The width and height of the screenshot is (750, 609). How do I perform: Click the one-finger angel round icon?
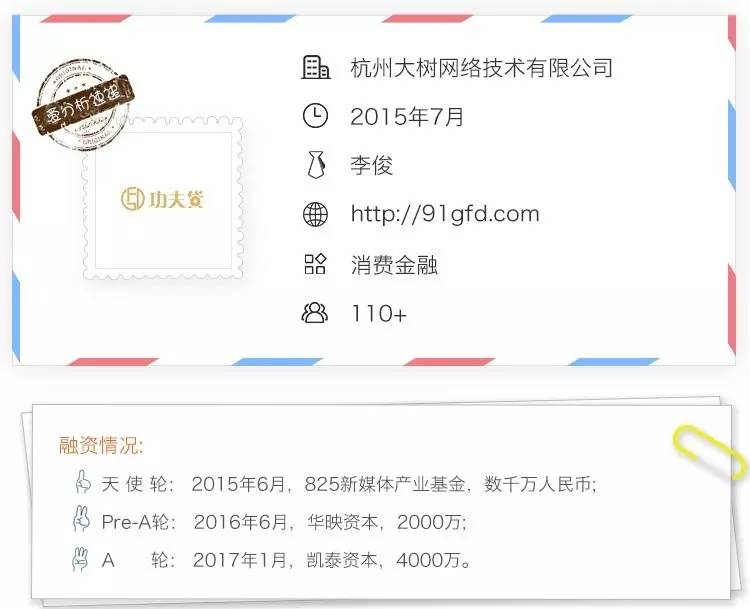pos(83,482)
